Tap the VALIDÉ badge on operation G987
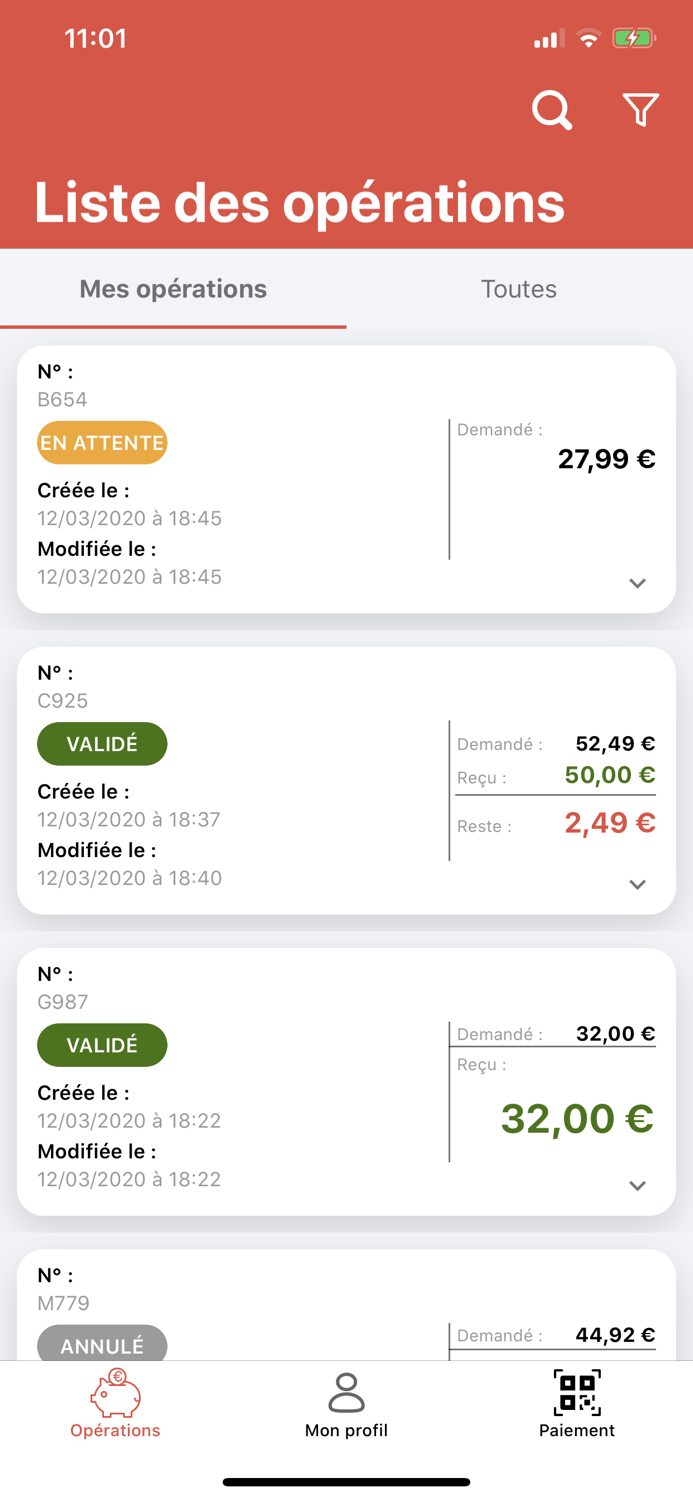The width and height of the screenshot is (693, 1500). click(102, 1045)
